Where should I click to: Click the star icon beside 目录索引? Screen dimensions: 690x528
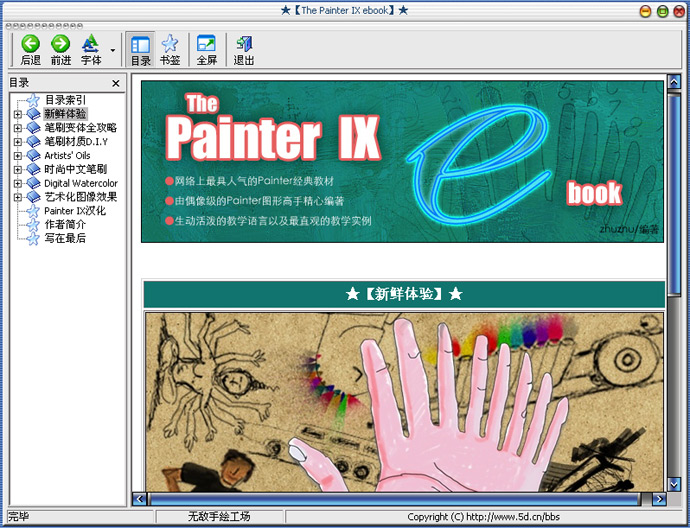(33, 100)
